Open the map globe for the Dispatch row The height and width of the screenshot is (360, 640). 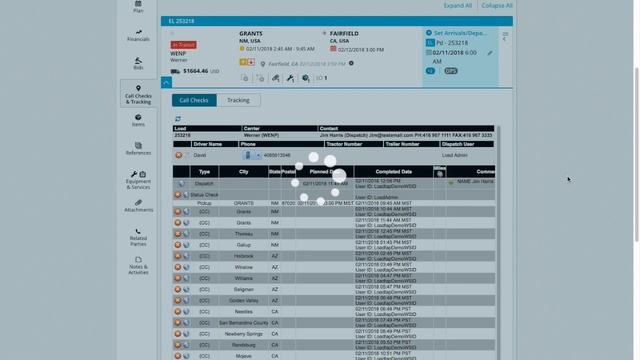point(182,184)
